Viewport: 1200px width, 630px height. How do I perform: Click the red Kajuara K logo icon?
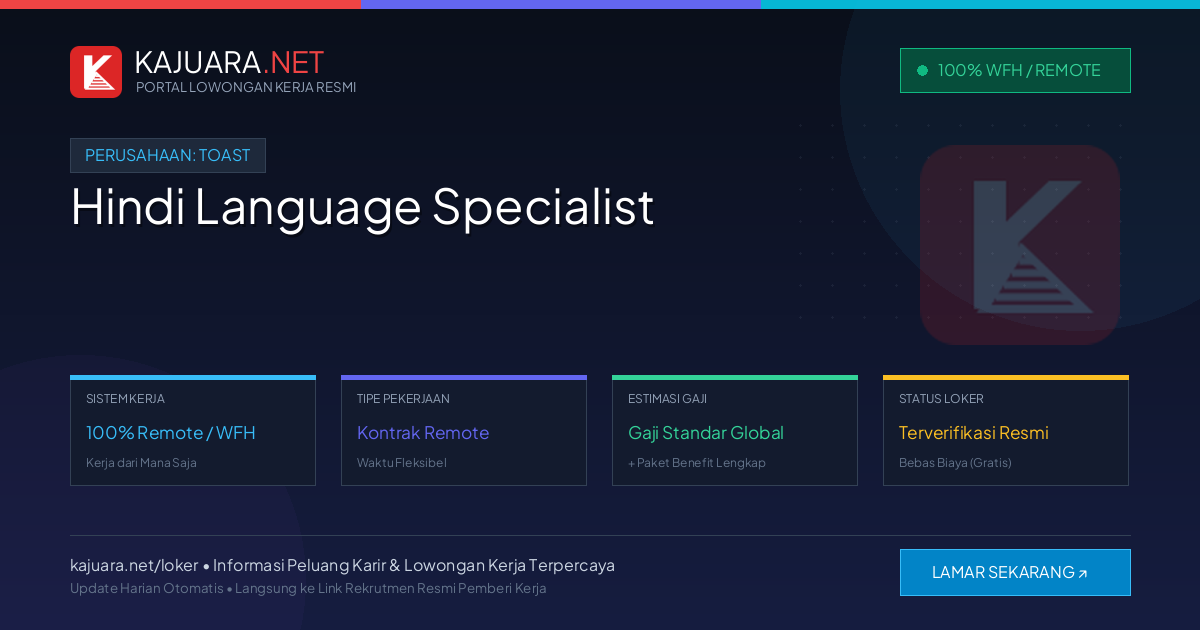[96, 72]
